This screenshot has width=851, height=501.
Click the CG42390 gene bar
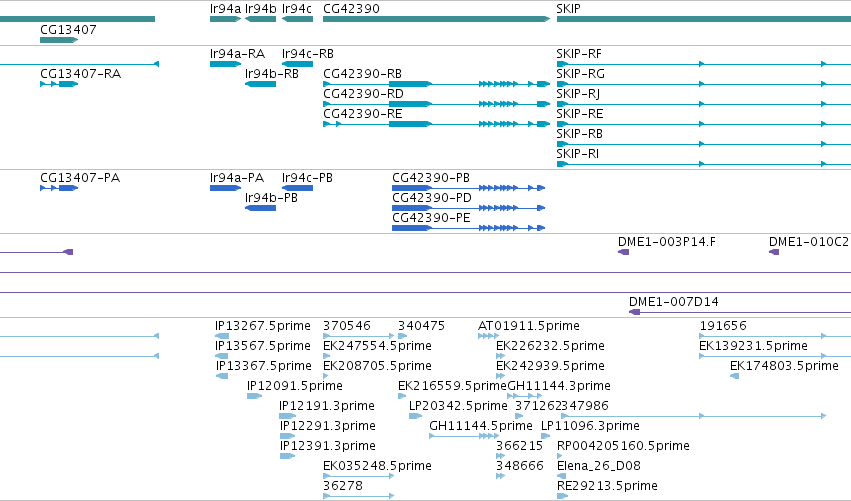point(436,19)
